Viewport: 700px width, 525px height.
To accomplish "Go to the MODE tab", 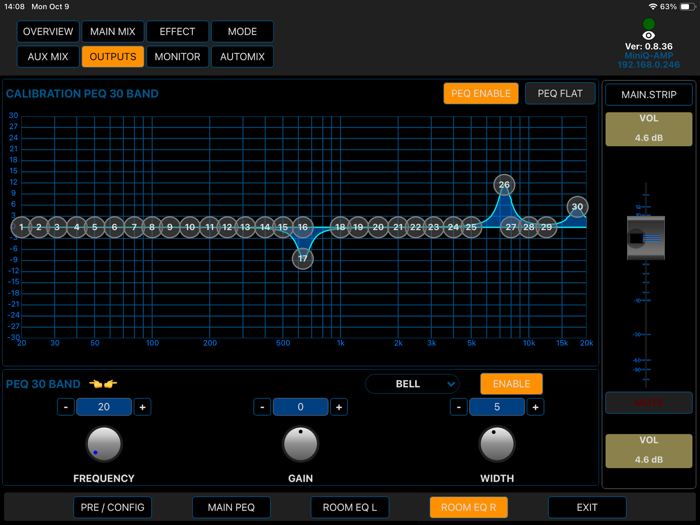I will (242, 32).
